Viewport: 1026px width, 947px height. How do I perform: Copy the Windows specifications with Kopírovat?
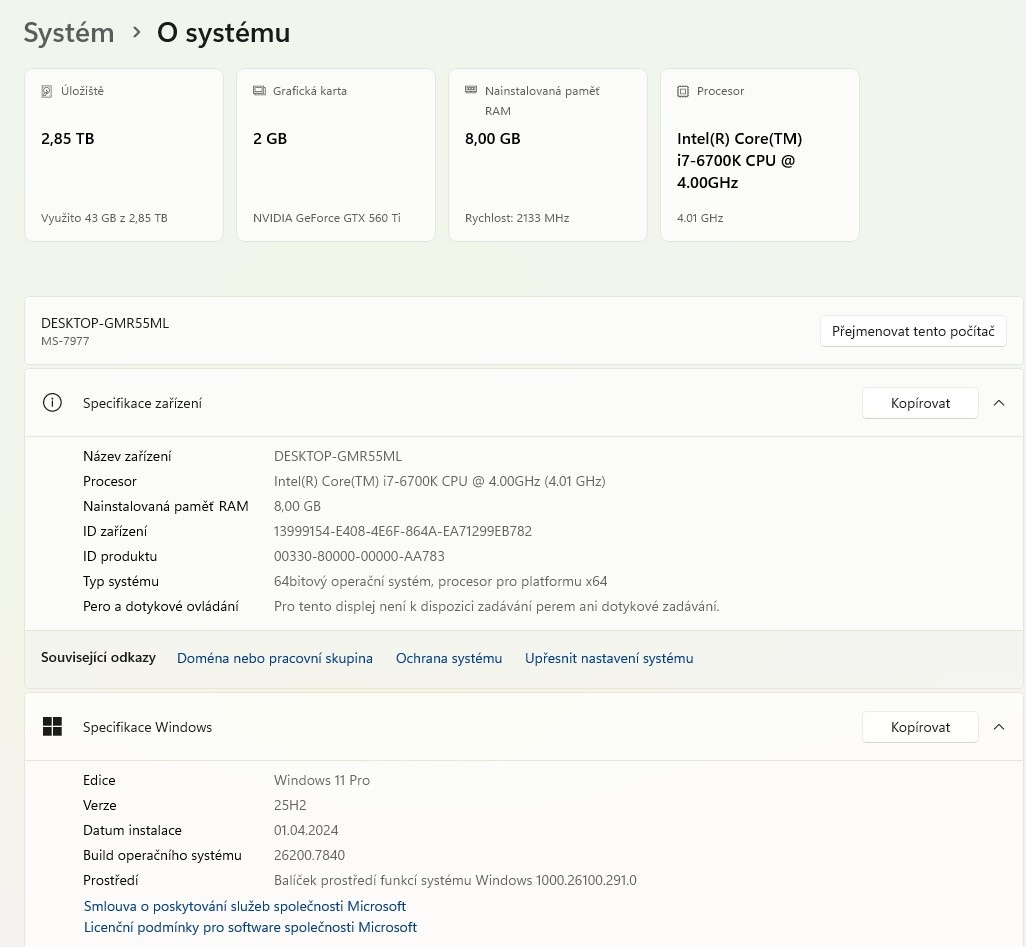[x=920, y=727]
